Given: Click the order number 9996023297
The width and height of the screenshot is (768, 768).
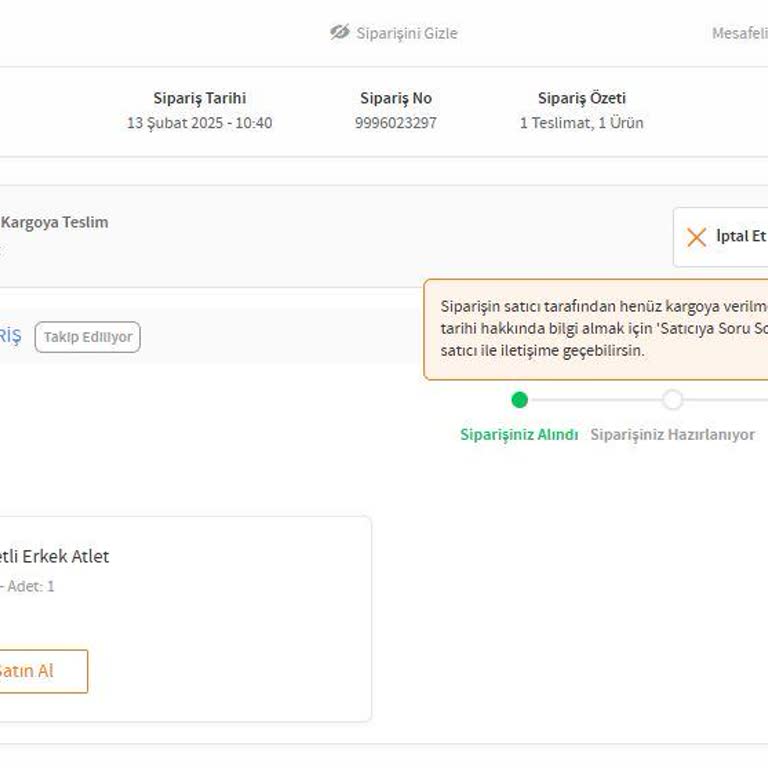Looking at the screenshot, I should pos(396,123).
